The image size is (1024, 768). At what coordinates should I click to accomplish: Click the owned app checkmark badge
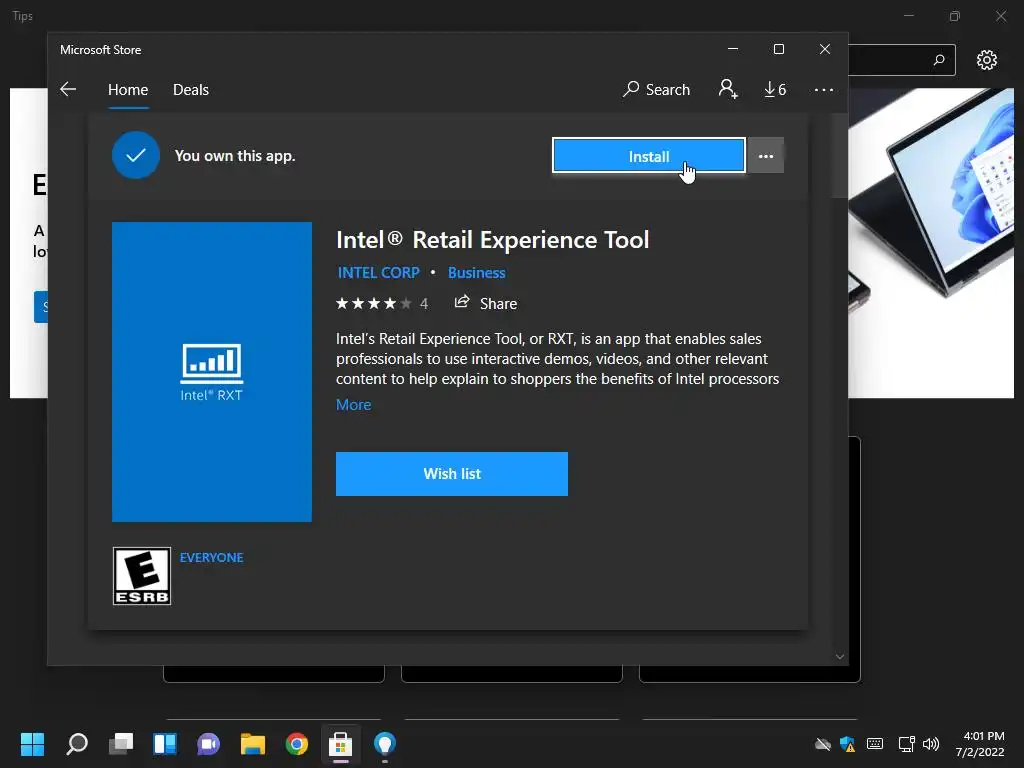(x=136, y=155)
